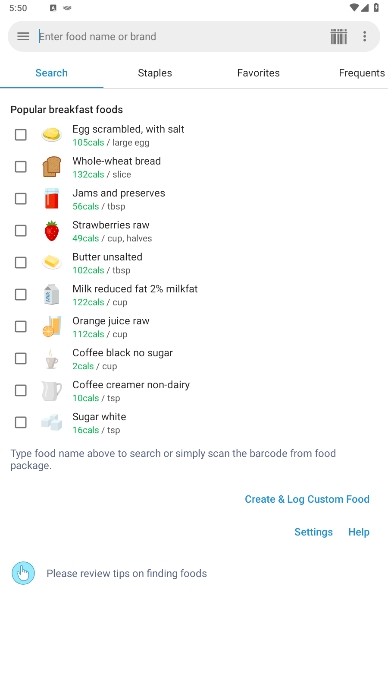This screenshot has width=388, height=691.
Task: Check the Egg scrambled, with salt box
Action: [21, 134]
